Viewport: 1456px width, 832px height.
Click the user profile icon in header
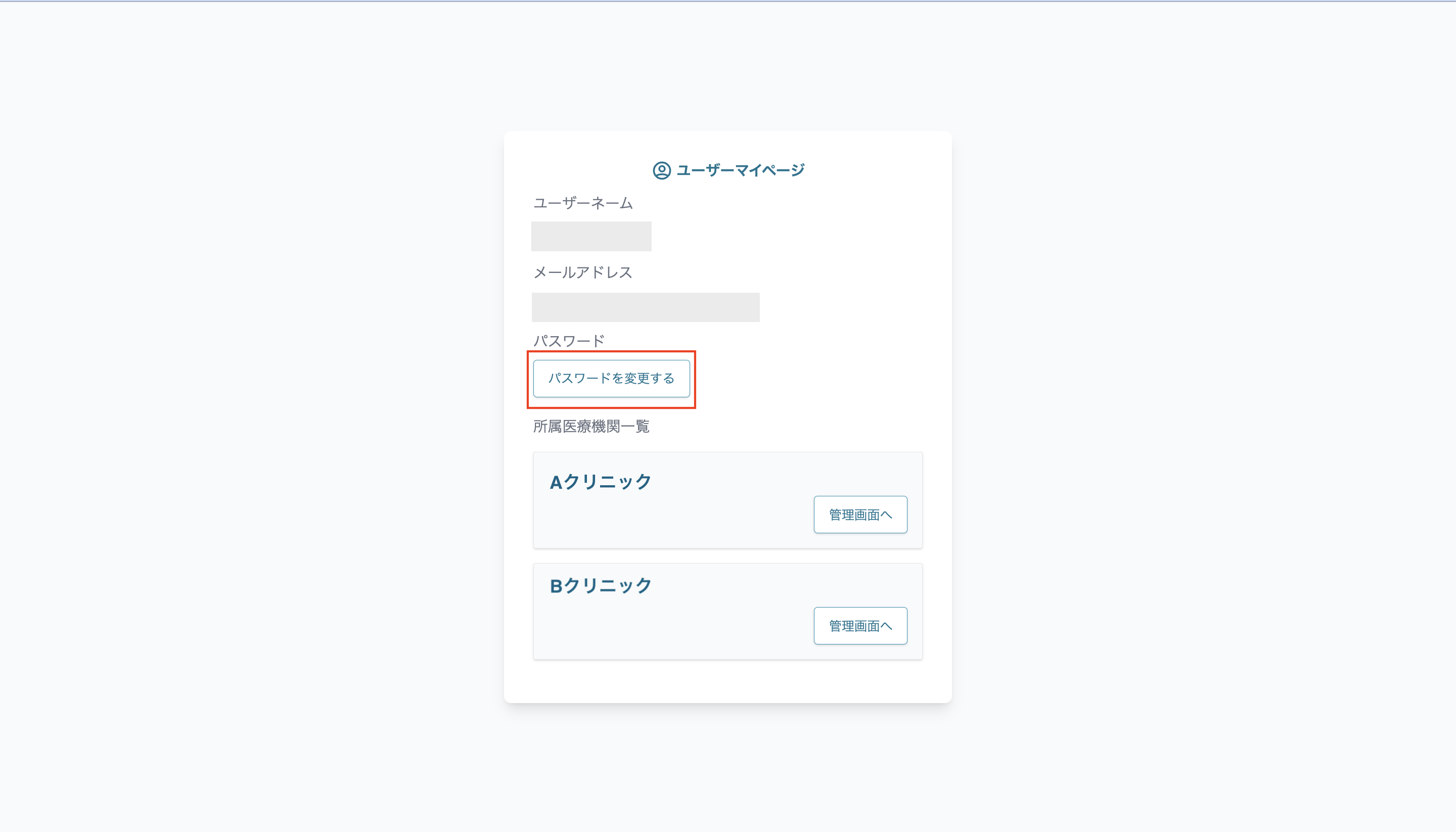point(661,170)
